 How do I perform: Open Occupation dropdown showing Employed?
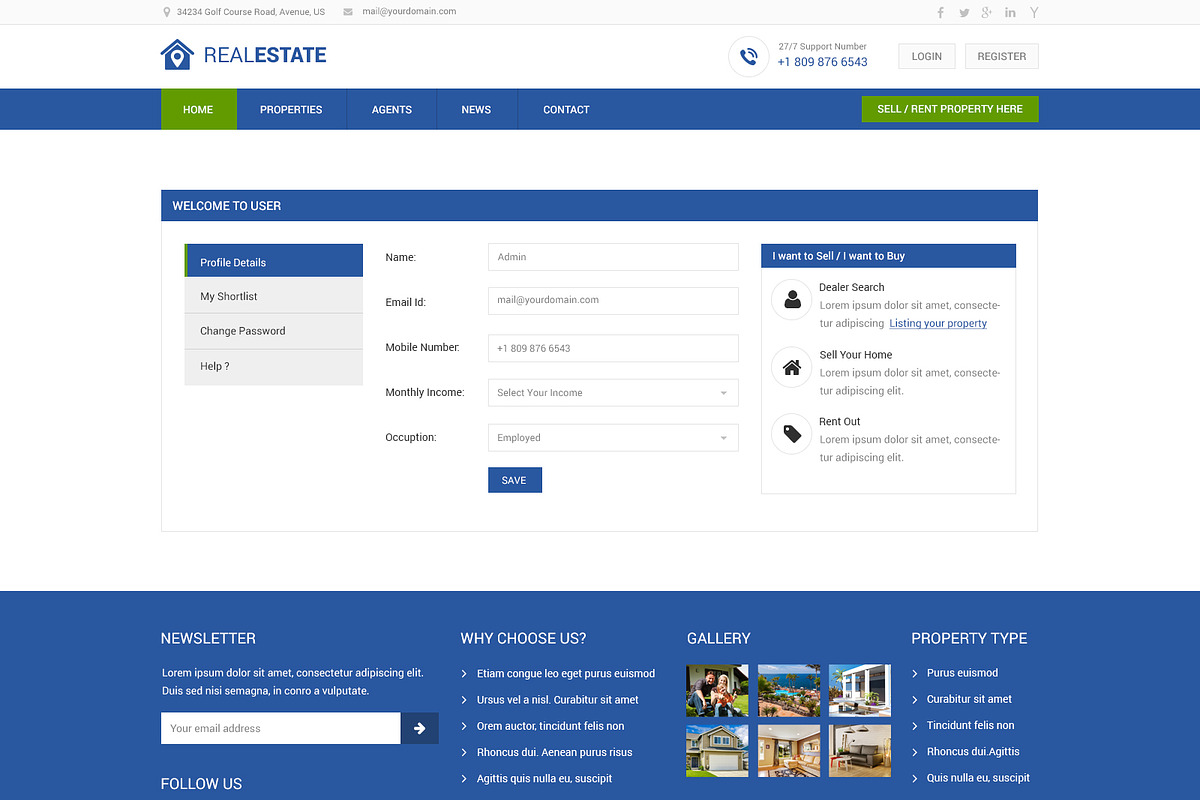point(613,438)
